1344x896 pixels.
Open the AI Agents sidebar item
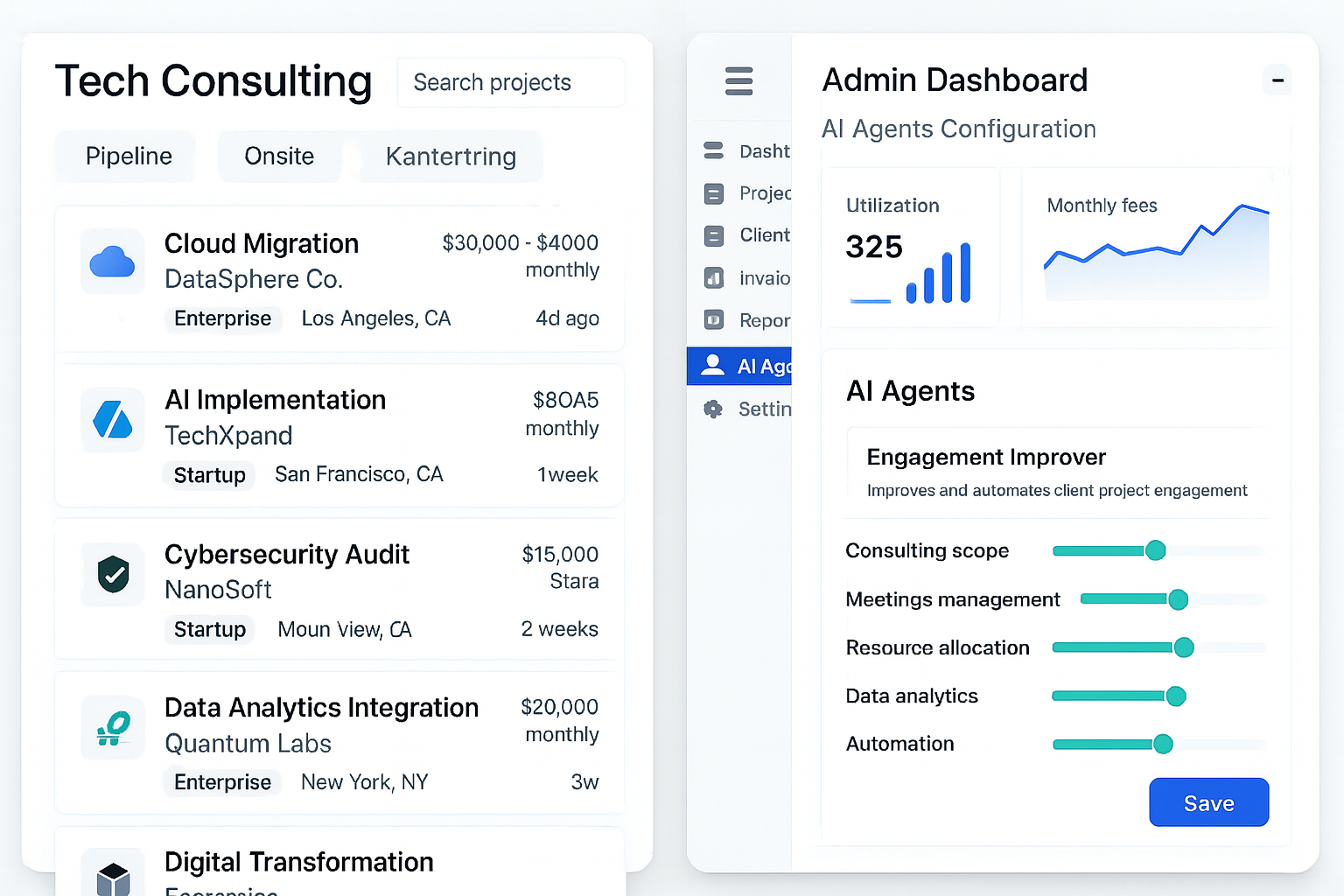pos(740,367)
